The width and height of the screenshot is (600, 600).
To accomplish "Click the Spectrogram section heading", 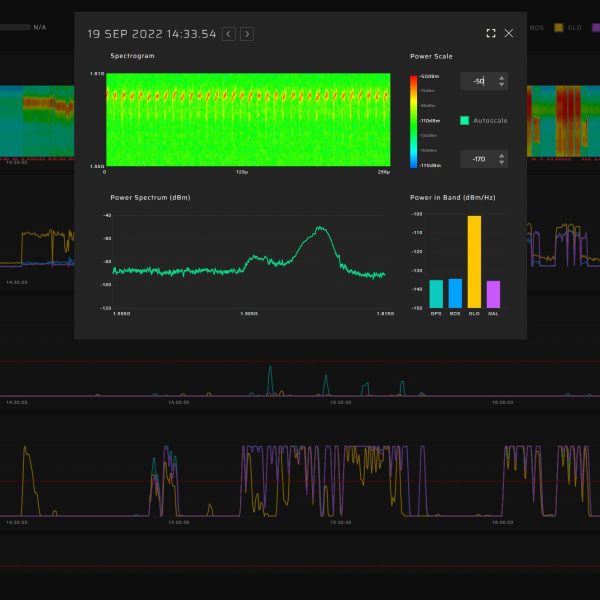I will point(132,56).
